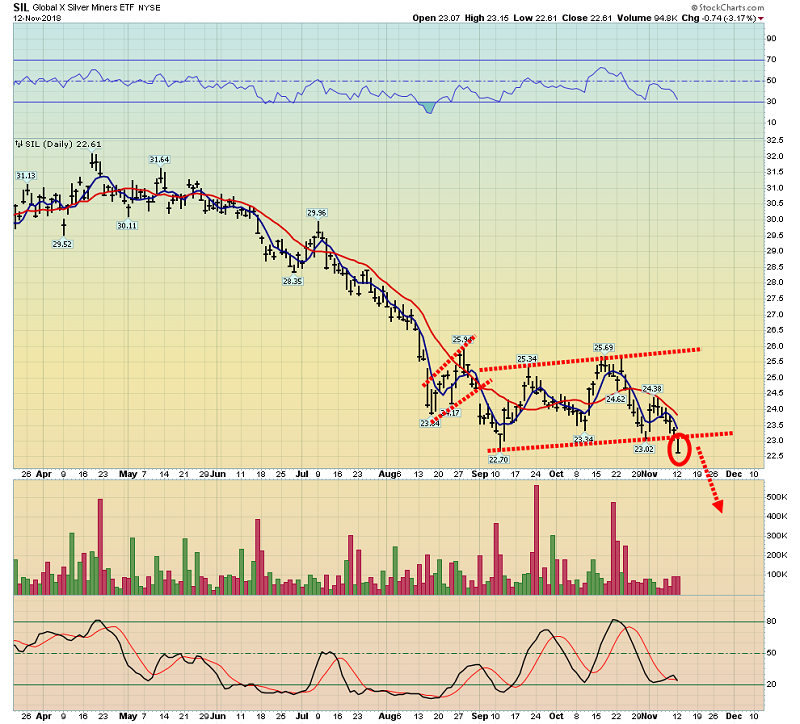This screenshot has height=724, width=800.
Task: Select the Global X Silver Miners ETF title
Action: pos(84,8)
